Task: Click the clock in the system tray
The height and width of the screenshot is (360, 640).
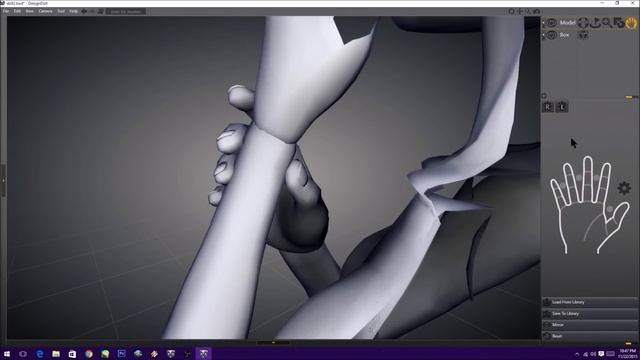Action: click(628, 354)
